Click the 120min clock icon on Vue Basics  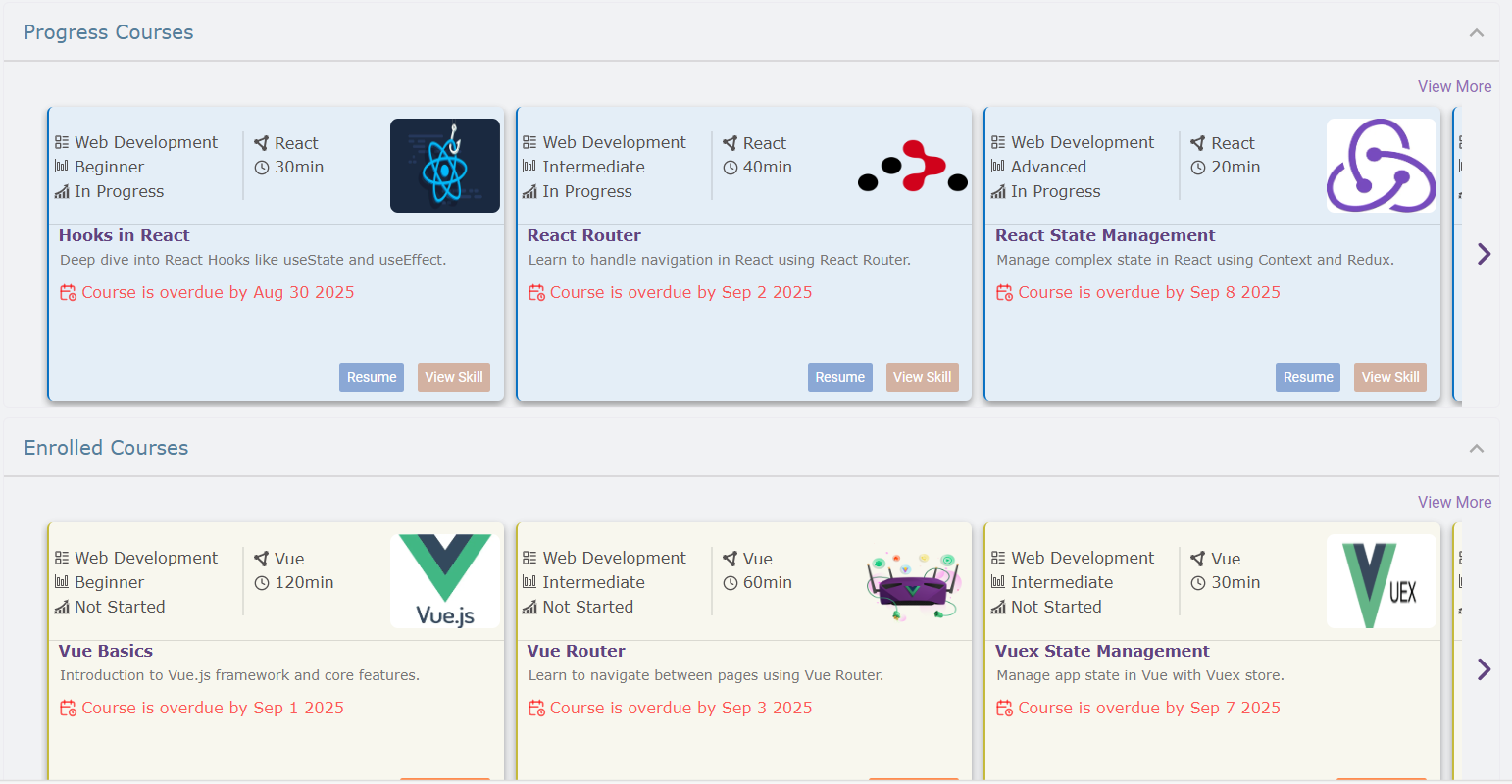(262, 583)
